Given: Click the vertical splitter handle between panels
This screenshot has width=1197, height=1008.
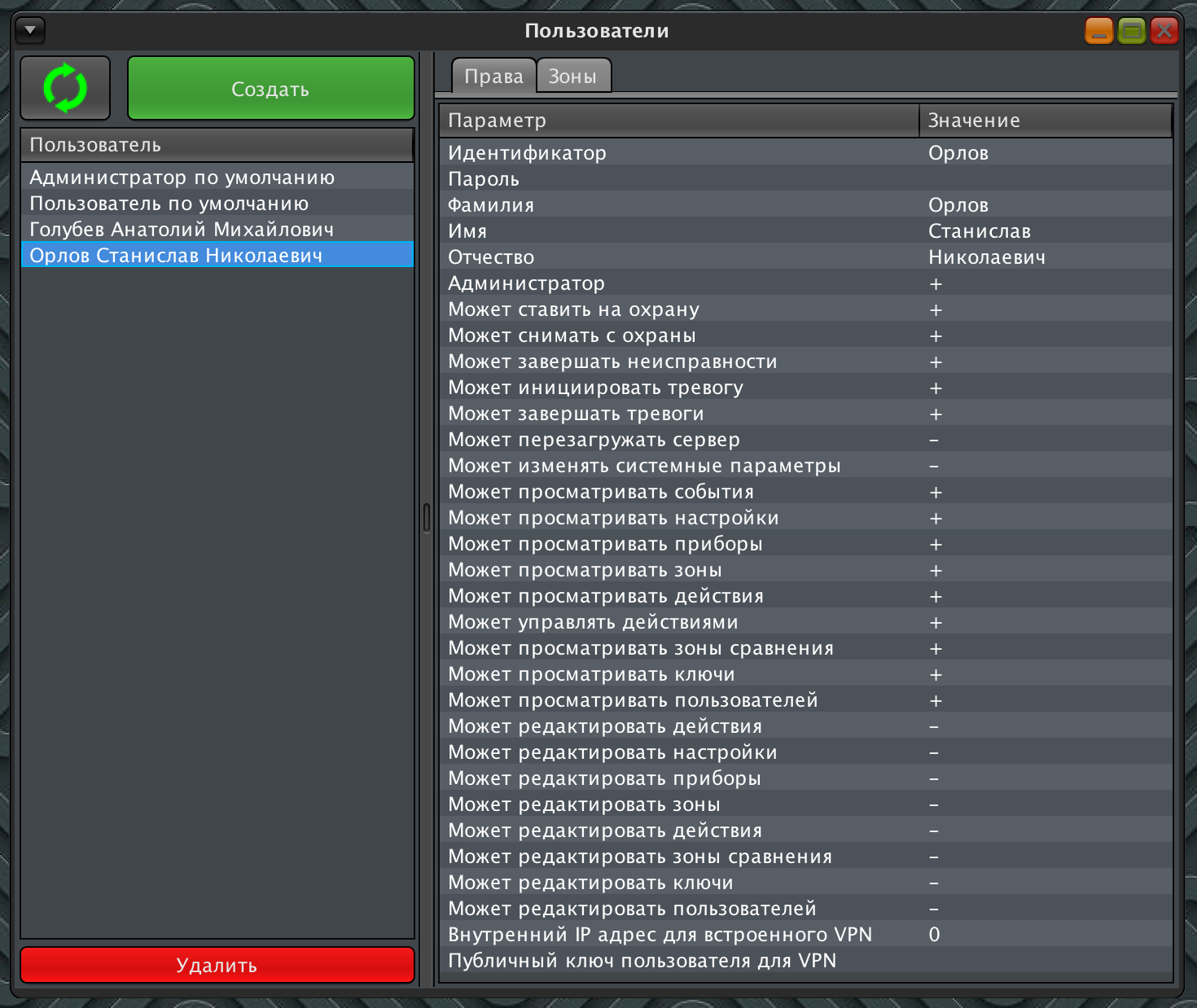Looking at the screenshot, I should (427, 518).
